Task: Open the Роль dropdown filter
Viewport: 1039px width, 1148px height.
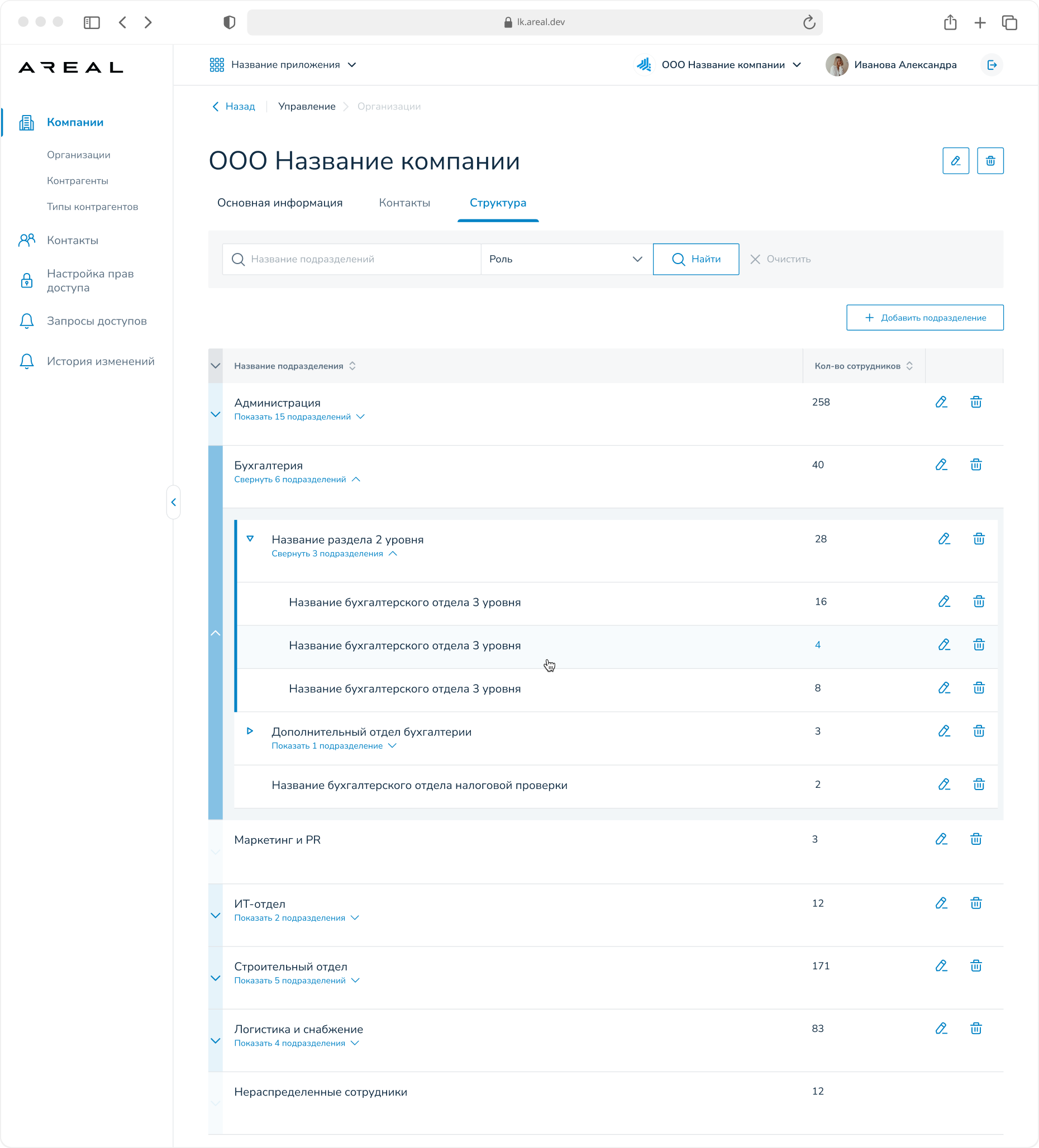Action: (x=566, y=259)
